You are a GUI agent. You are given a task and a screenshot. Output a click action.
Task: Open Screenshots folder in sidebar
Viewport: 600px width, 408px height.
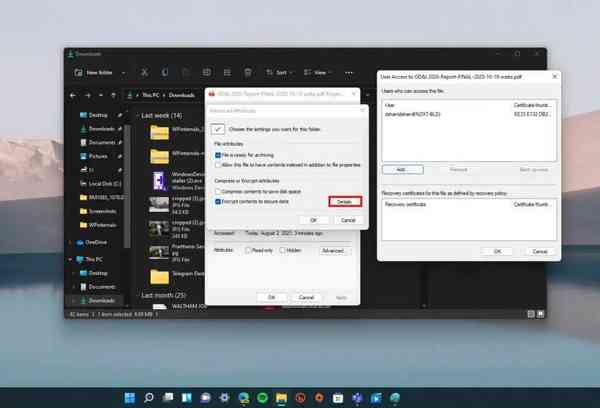[98, 211]
